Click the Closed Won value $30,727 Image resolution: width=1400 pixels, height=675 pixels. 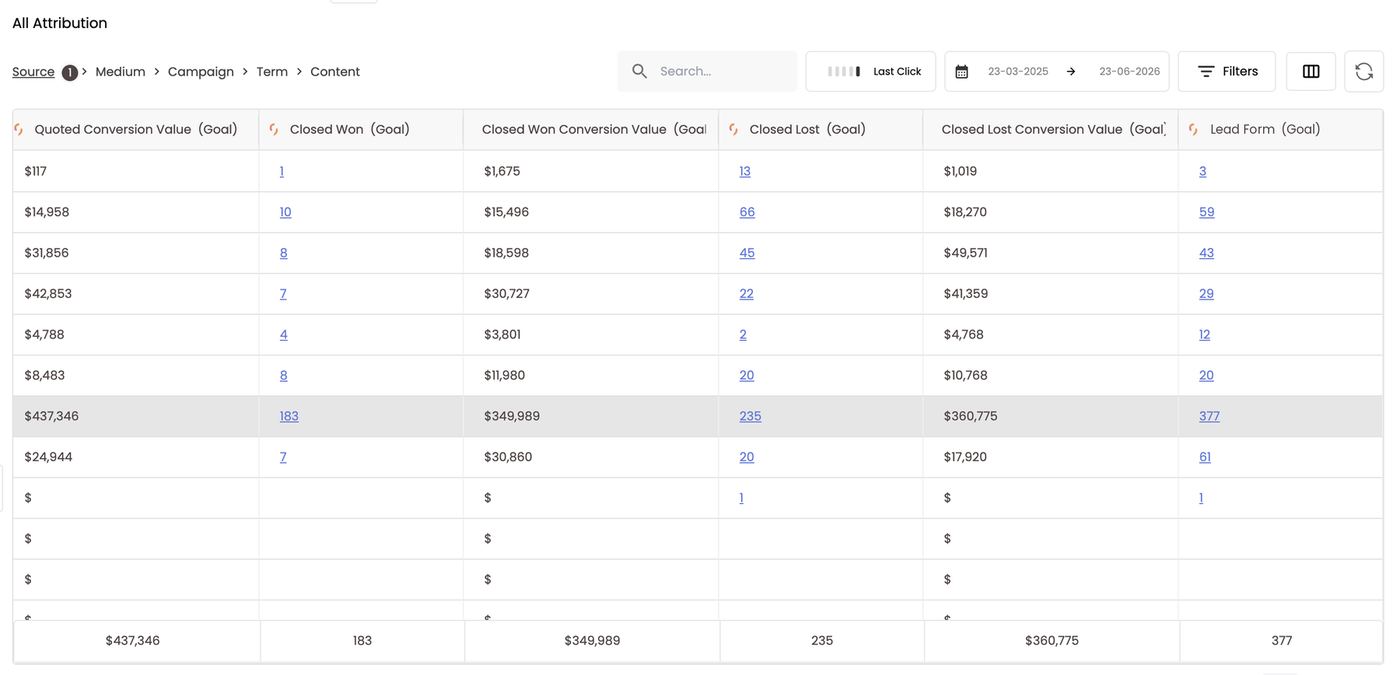[507, 294]
